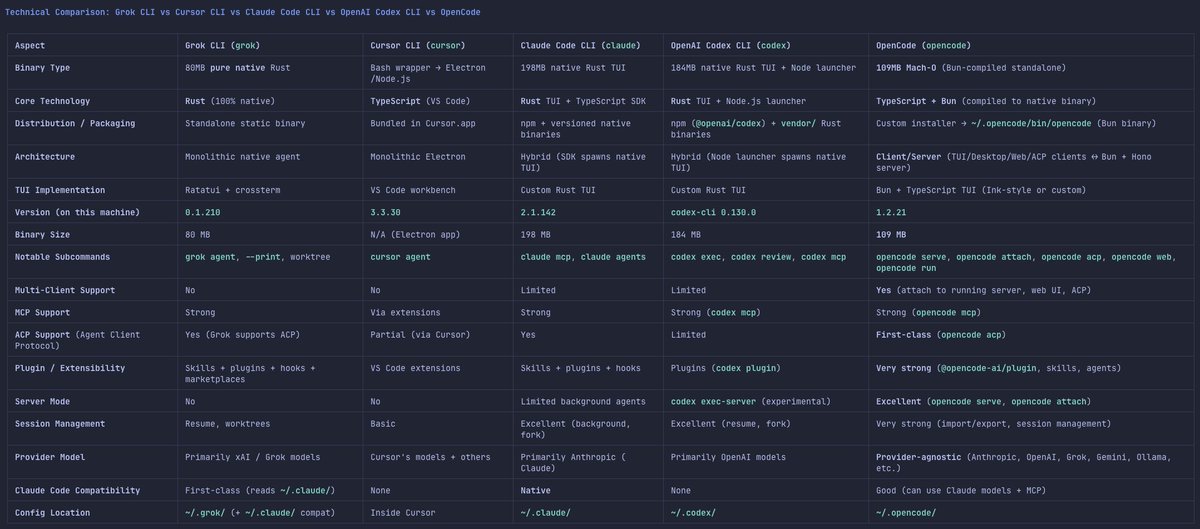Click the 'Version (on this machine)' row label

77,212
